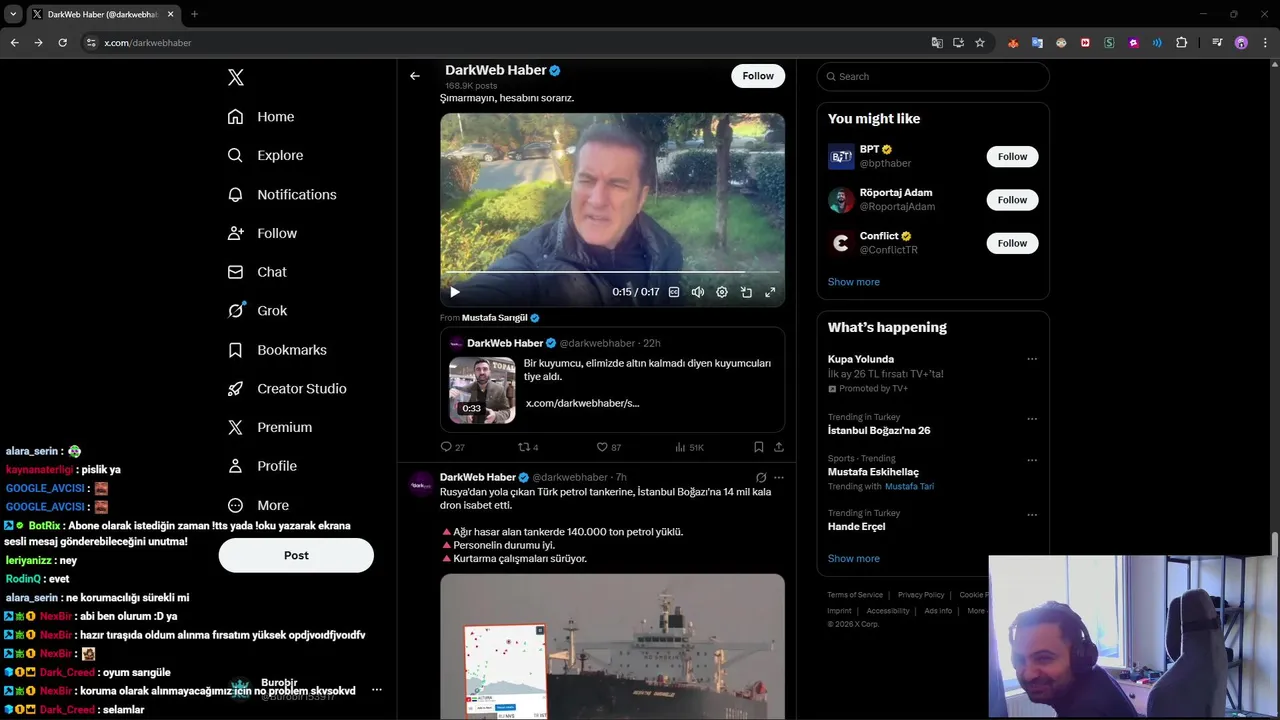The image size is (1280, 720).
Task: Open the x.com/darkwebhaber/s... link
Action: [x=582, y=403]
